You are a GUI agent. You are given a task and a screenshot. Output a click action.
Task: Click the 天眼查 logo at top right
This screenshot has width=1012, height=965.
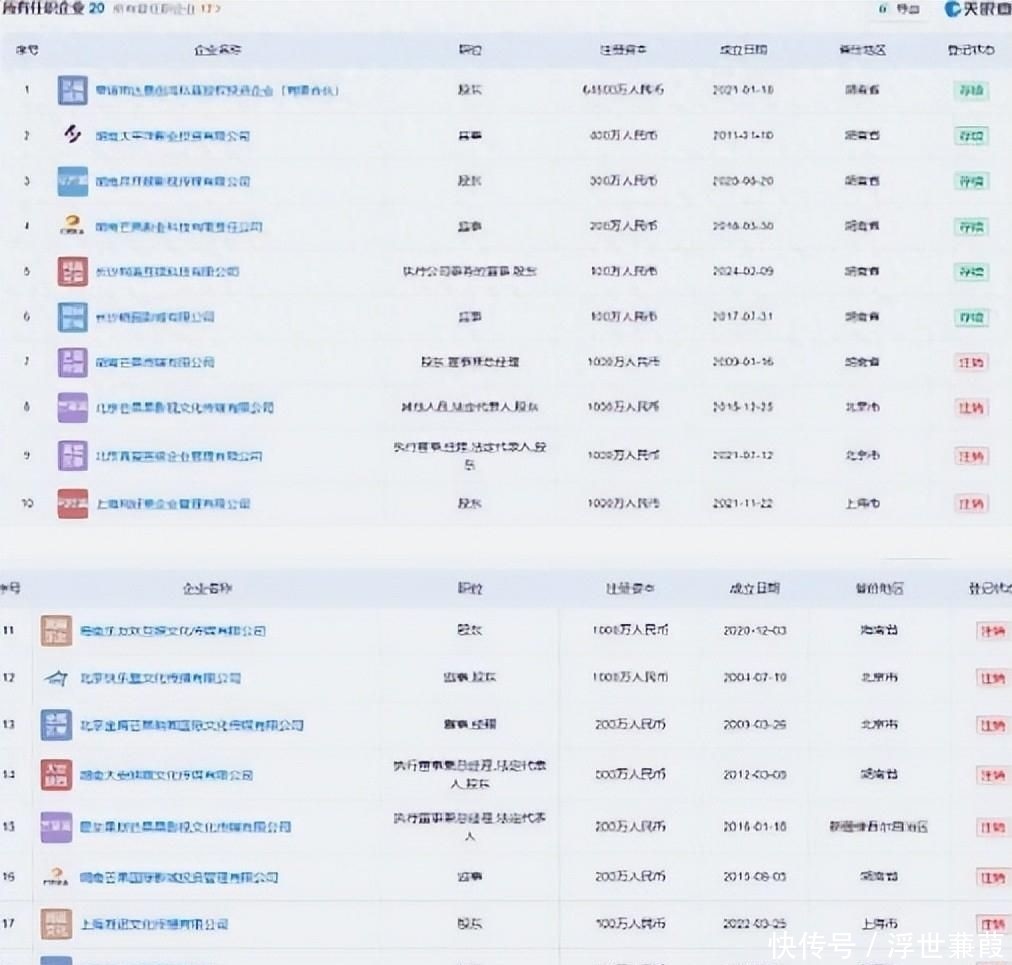click(975, 10)
